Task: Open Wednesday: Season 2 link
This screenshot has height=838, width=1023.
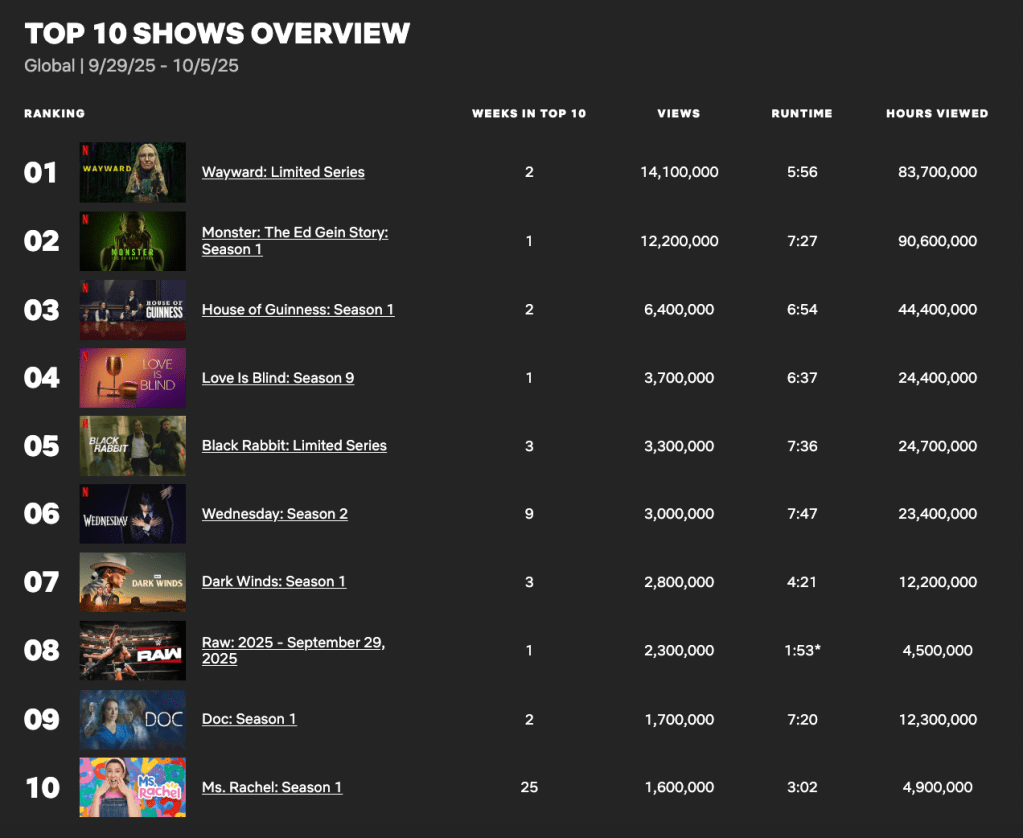Action: point(275,514)
